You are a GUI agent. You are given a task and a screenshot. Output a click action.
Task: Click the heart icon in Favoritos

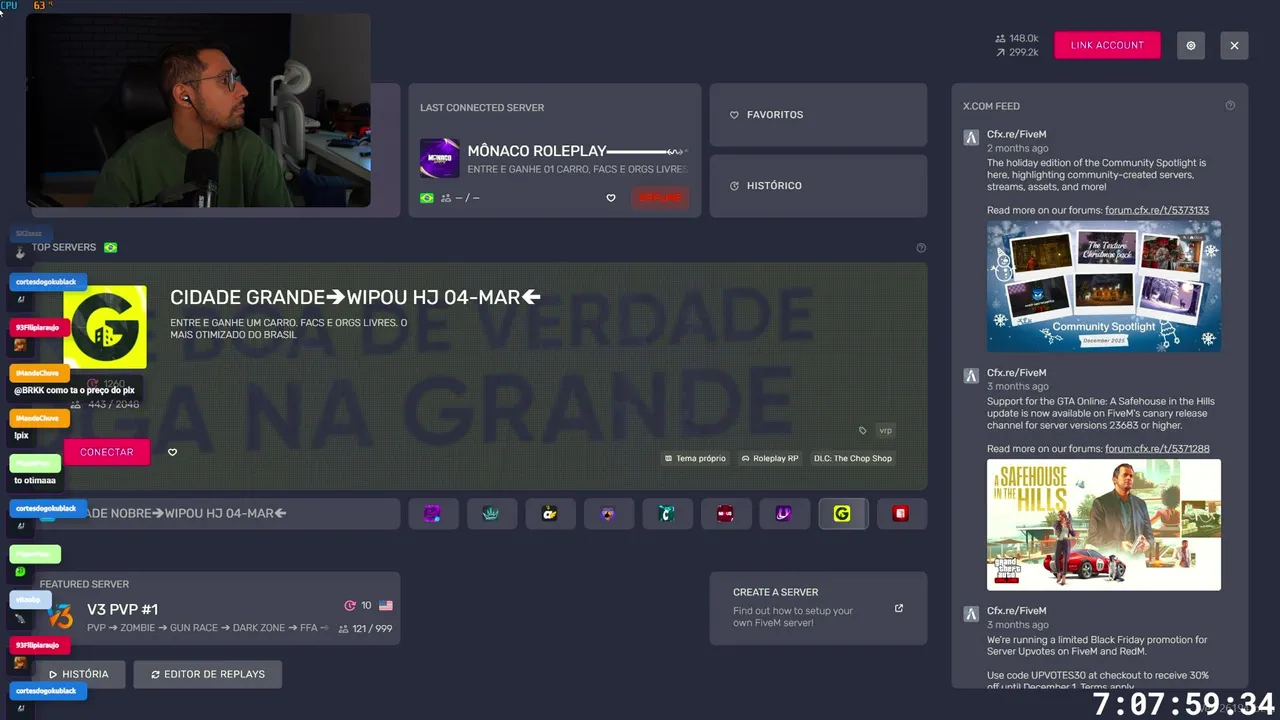[x=734, y=115]
